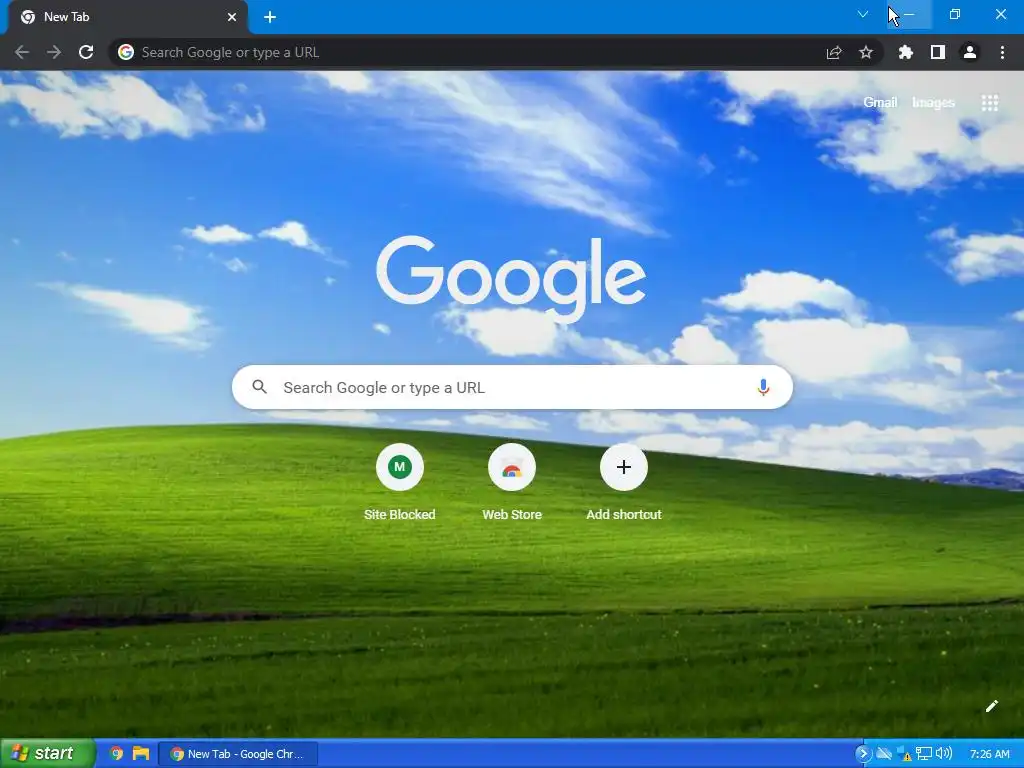Share this page via the share icon
This screenshot has height=768, width=1024.
pyautogui.click(x=834, y=52)
